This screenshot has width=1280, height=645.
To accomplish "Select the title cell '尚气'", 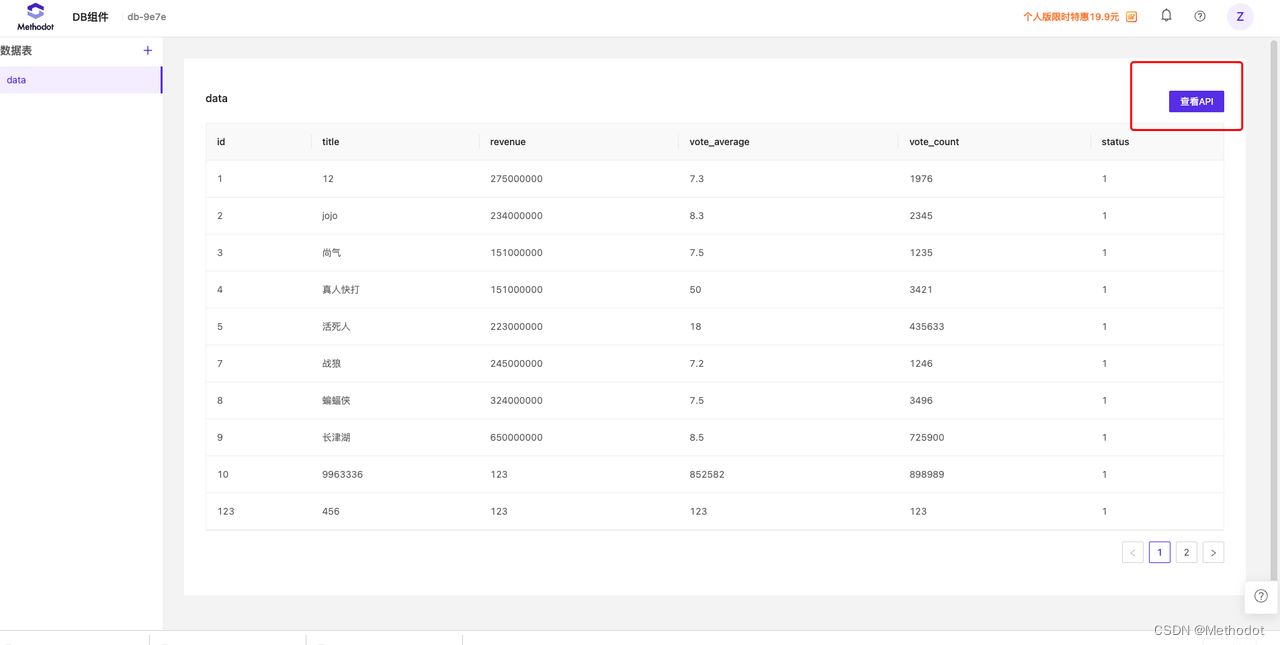I will pyautogui.click(x=332, y=253).
